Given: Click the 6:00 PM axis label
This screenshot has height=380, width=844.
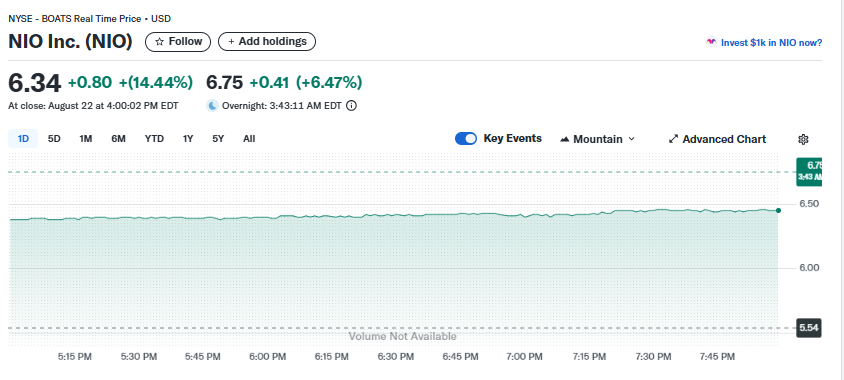Looking at the screenshot, I should [x=268, y=356].
